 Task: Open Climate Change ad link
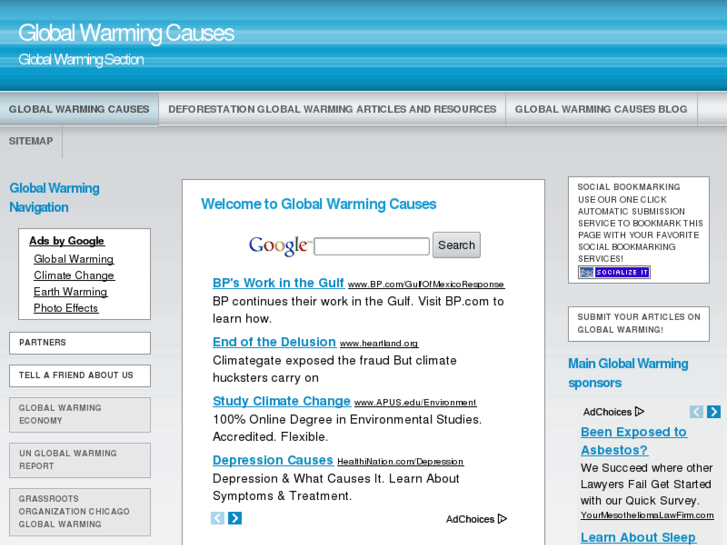(x=74, y=275)
